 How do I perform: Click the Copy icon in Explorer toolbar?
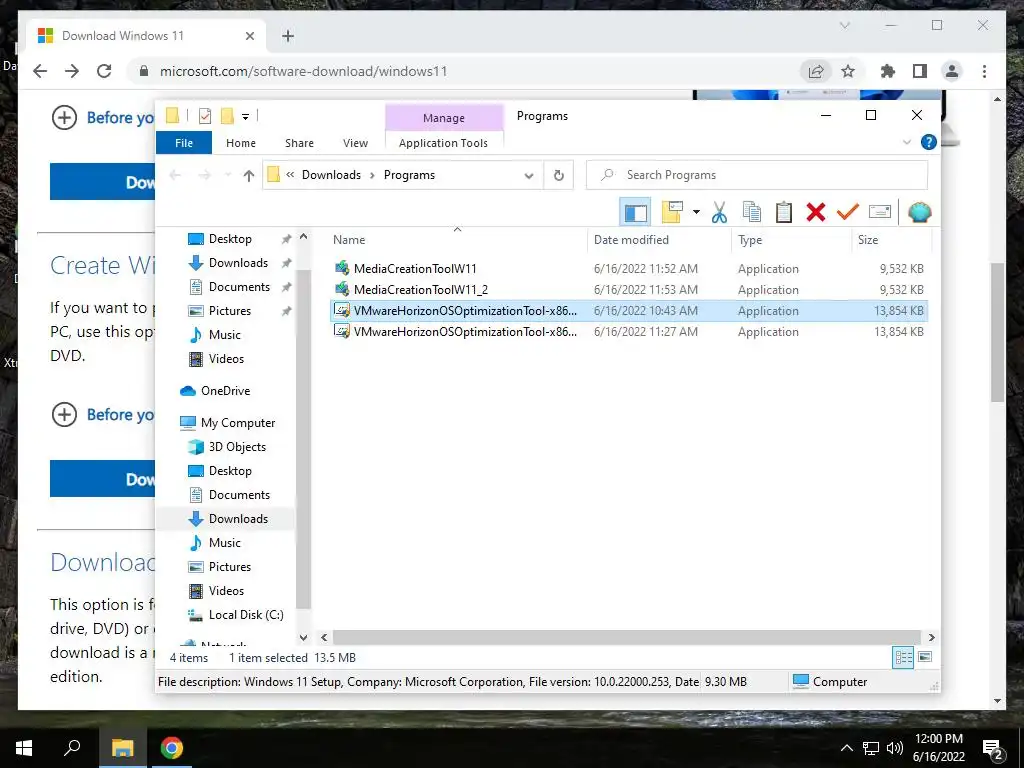tap(752, 212)
